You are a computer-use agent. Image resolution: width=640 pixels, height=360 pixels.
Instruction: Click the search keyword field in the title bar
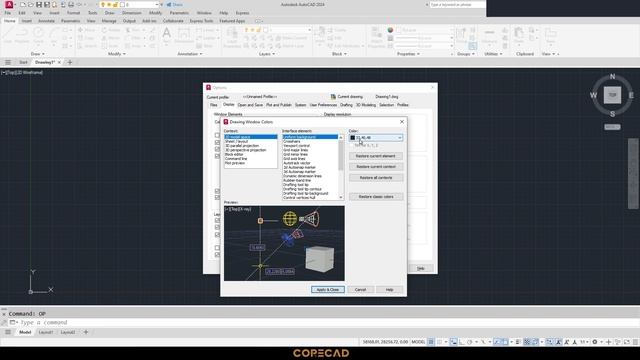[x=457, y=4]
